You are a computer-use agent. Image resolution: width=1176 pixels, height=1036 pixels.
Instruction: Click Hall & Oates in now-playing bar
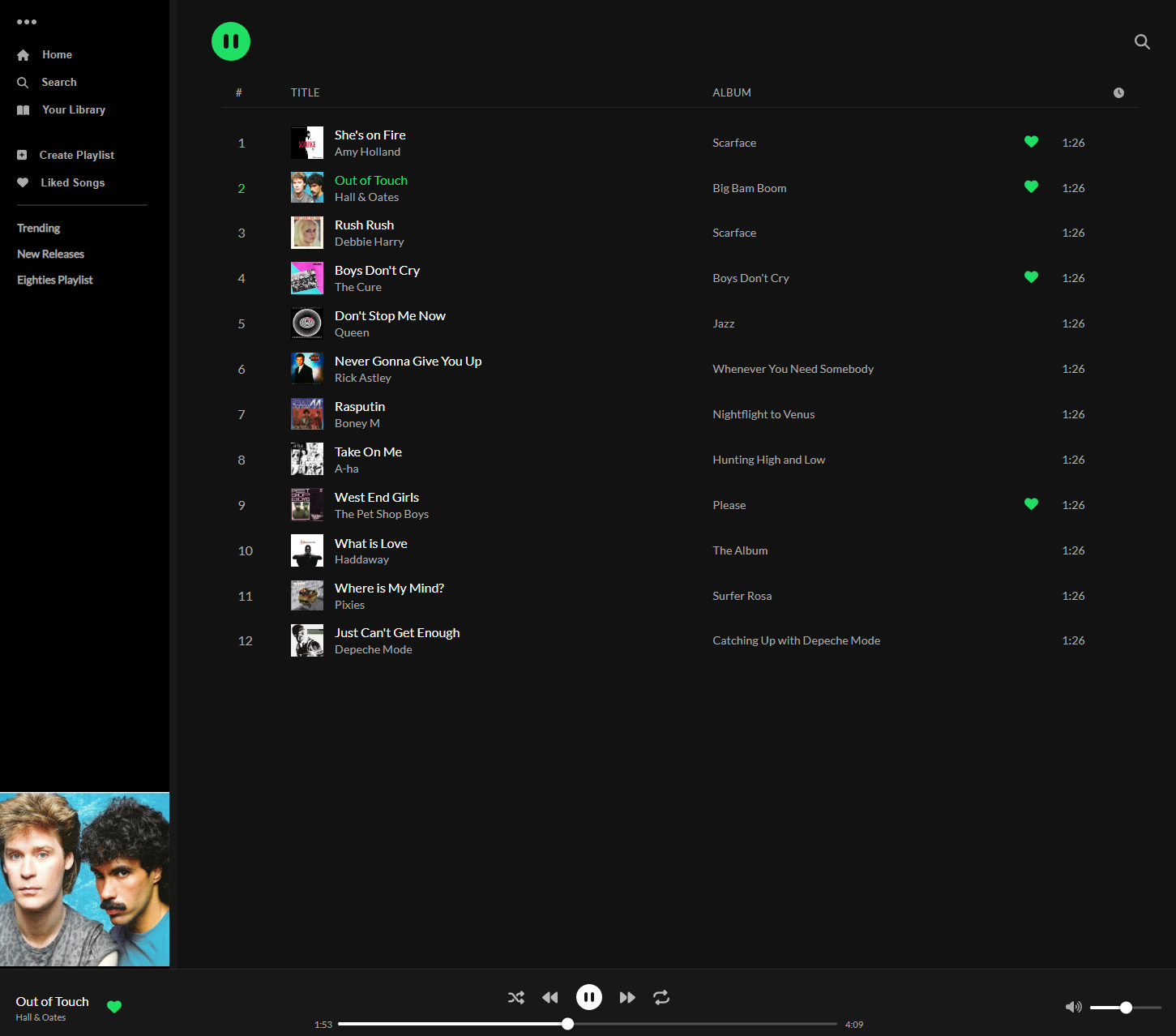[x=41, y=1017]
